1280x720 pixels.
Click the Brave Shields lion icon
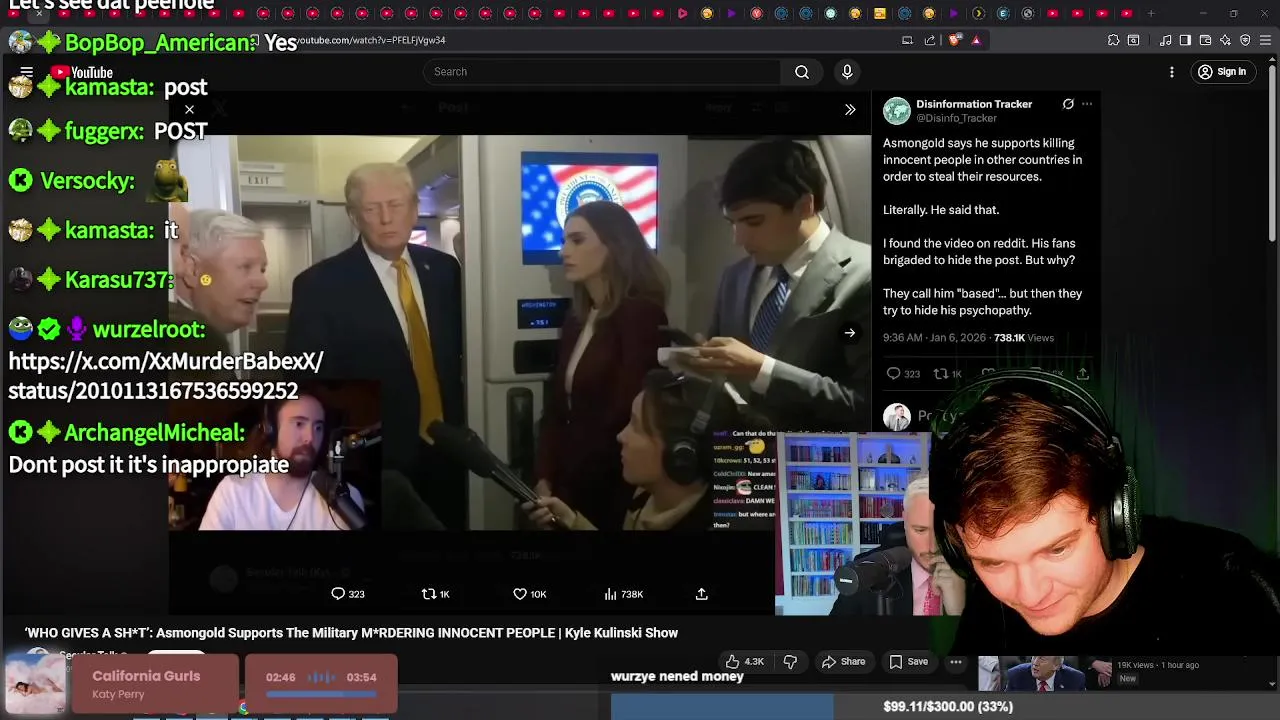pyautogui.click(x=955, y=40)
